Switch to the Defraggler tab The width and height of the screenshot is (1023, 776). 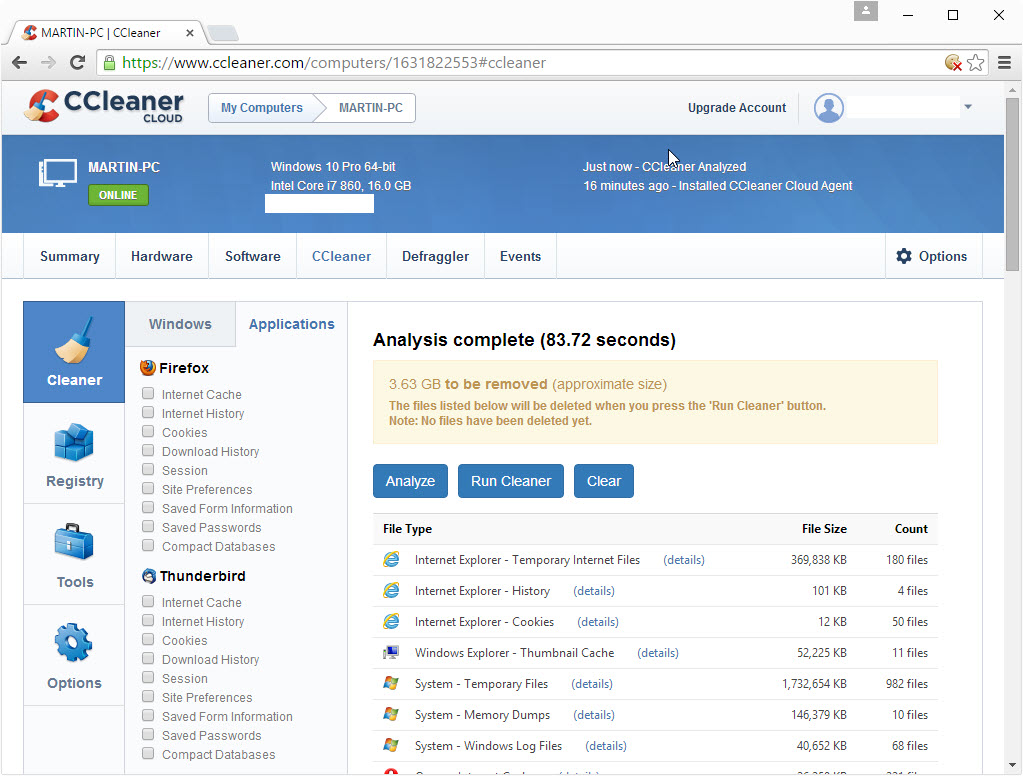[x=435, y=256]
